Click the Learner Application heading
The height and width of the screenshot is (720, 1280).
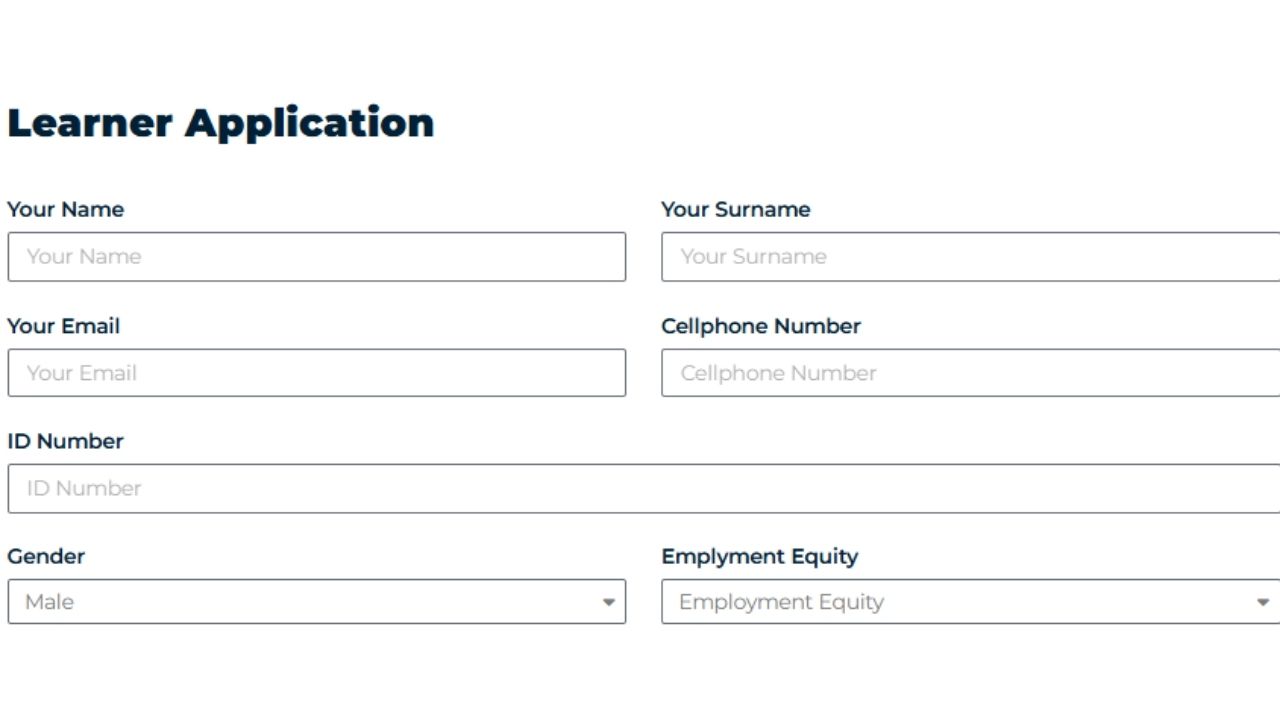pyautogui.click(x=220, y=122)
